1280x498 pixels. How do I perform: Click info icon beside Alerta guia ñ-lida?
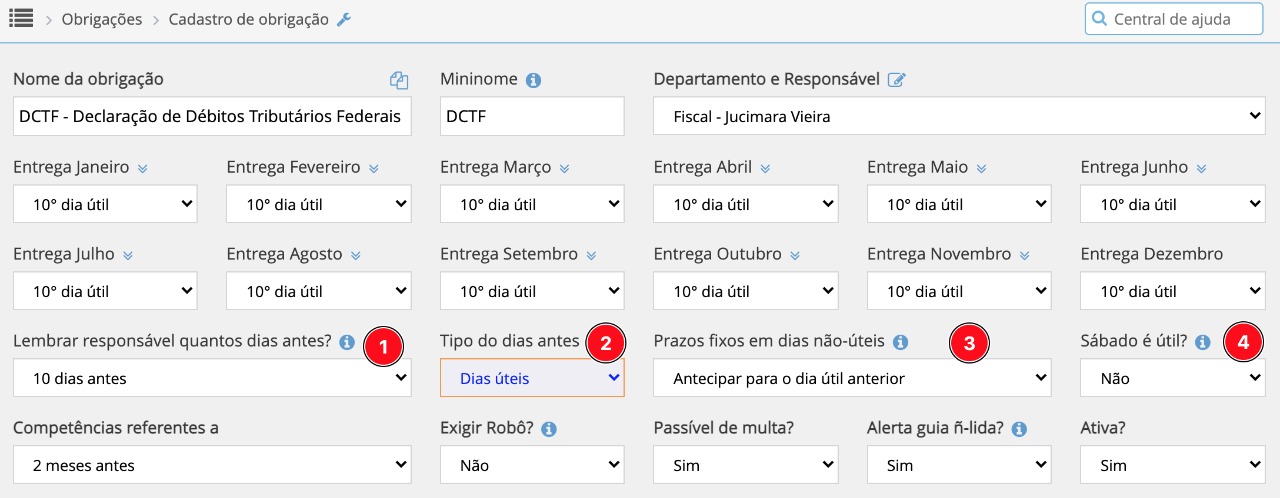[1019, 429]
